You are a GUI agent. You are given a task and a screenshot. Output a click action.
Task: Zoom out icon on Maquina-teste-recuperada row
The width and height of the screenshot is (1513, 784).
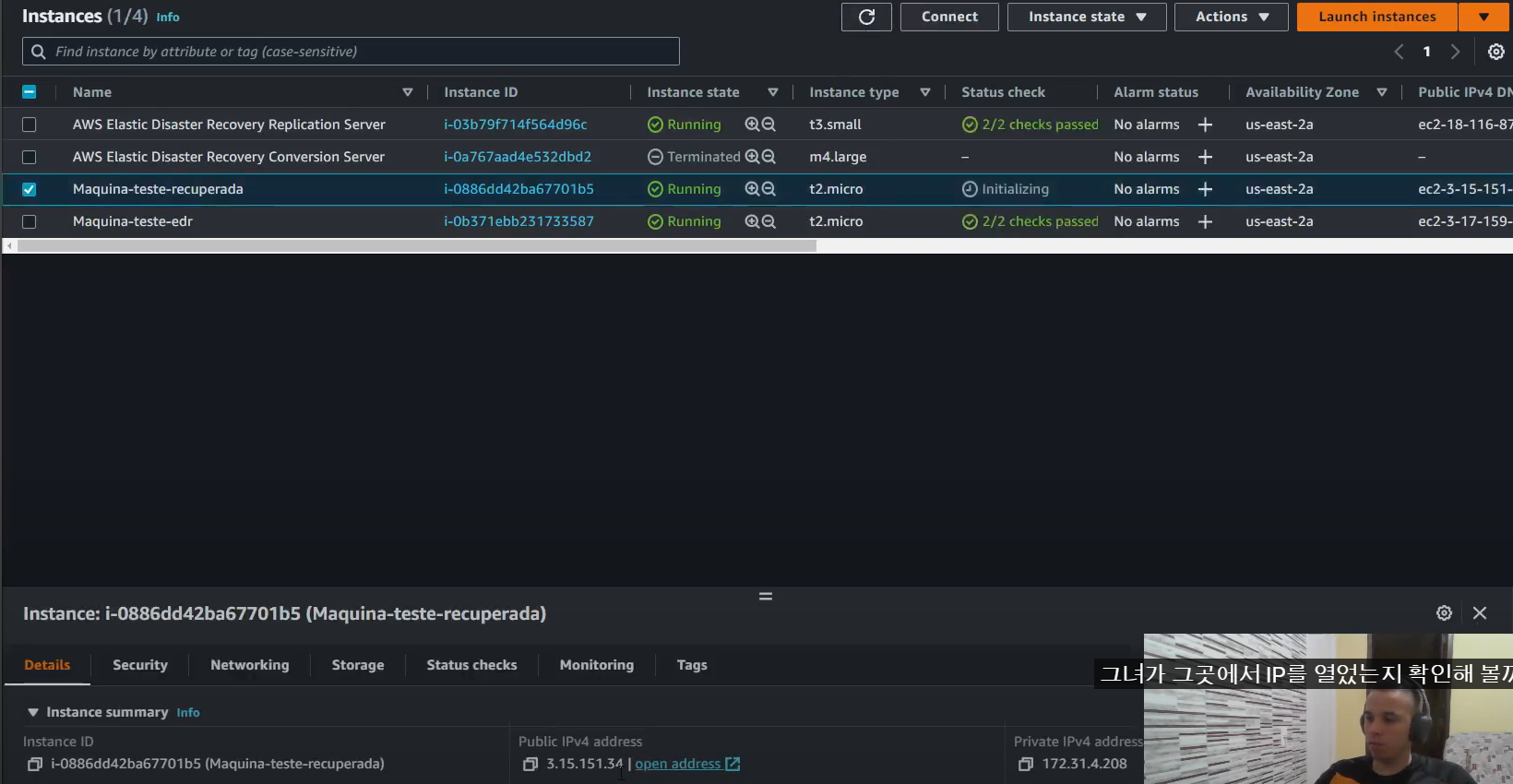click(768, 189)
